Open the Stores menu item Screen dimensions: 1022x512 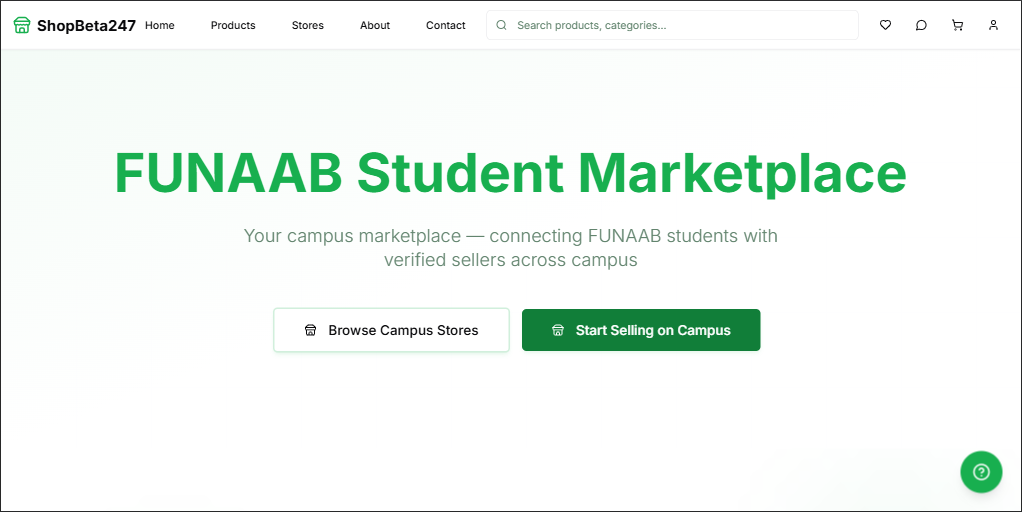(x=308, y=25)
